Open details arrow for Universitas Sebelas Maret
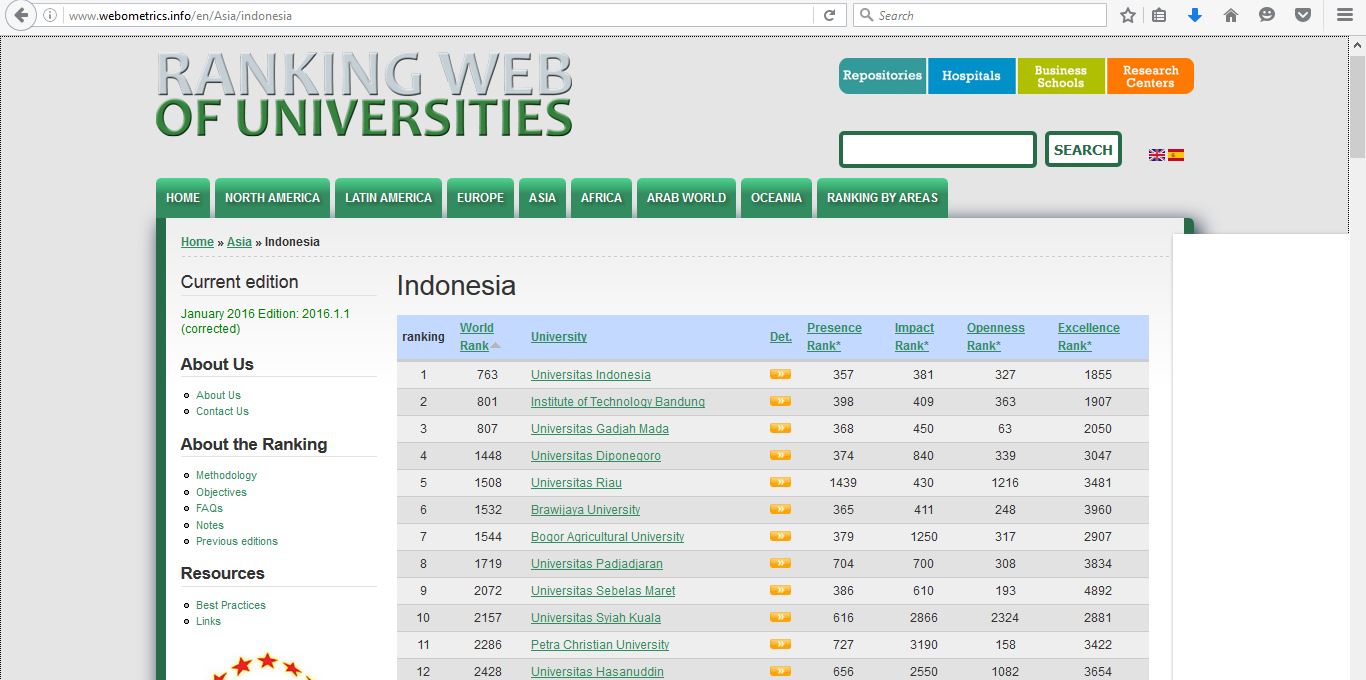This screenshot has height=680, width=1366. coord(780,590)
